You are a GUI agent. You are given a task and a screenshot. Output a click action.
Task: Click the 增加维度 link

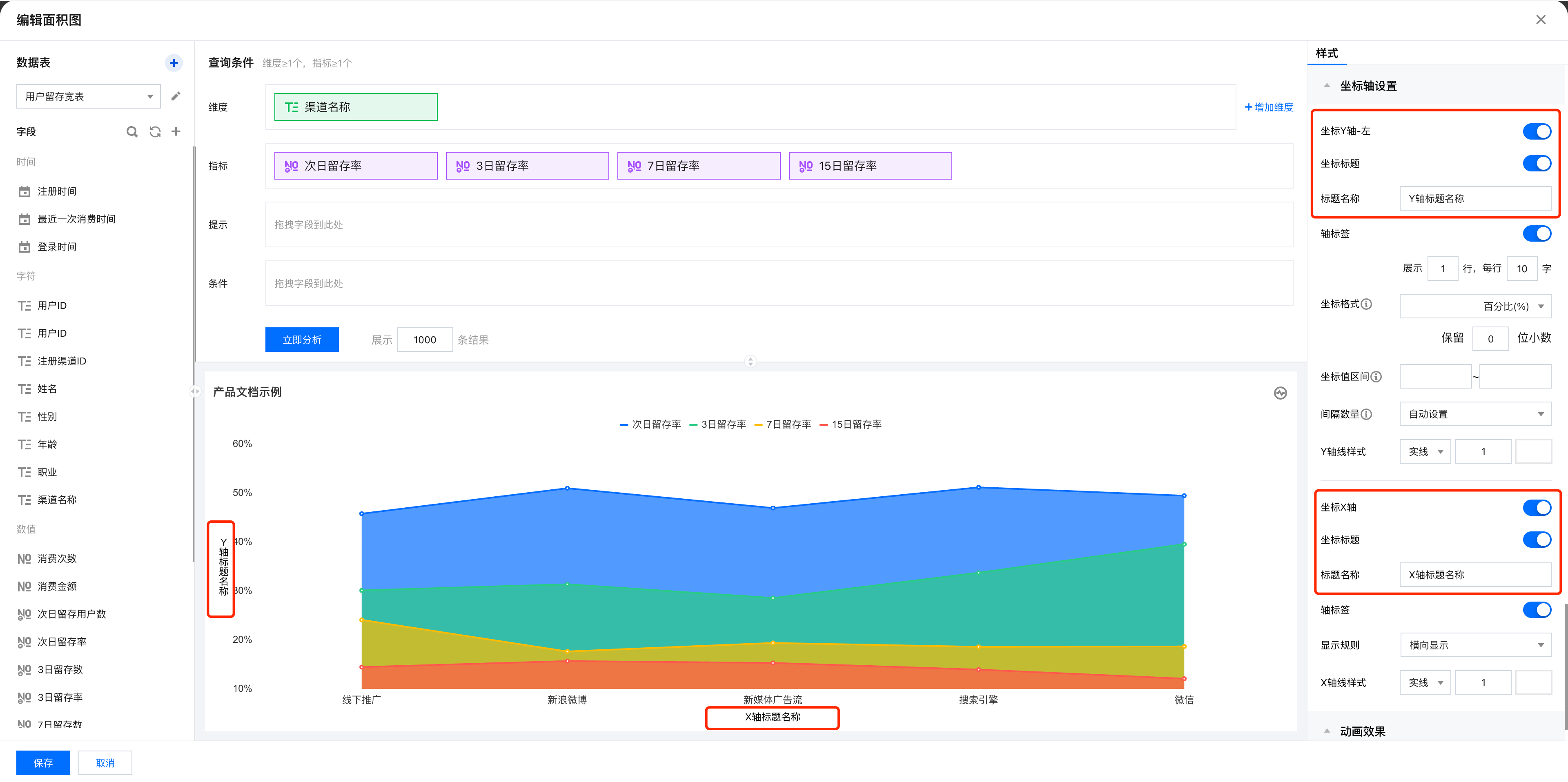click(1269, 107)
